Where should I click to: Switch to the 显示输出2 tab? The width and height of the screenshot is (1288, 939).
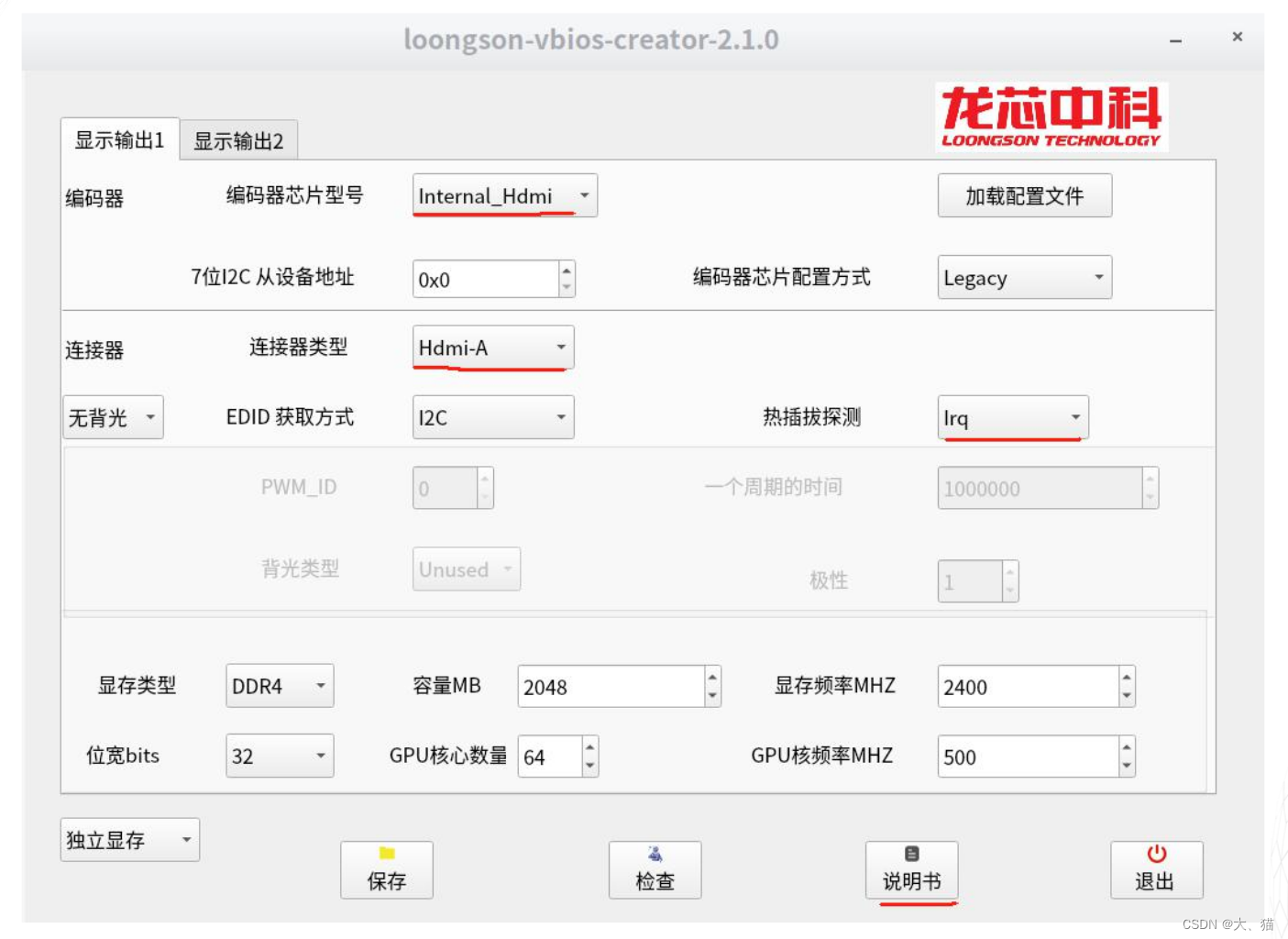[237, 139]
